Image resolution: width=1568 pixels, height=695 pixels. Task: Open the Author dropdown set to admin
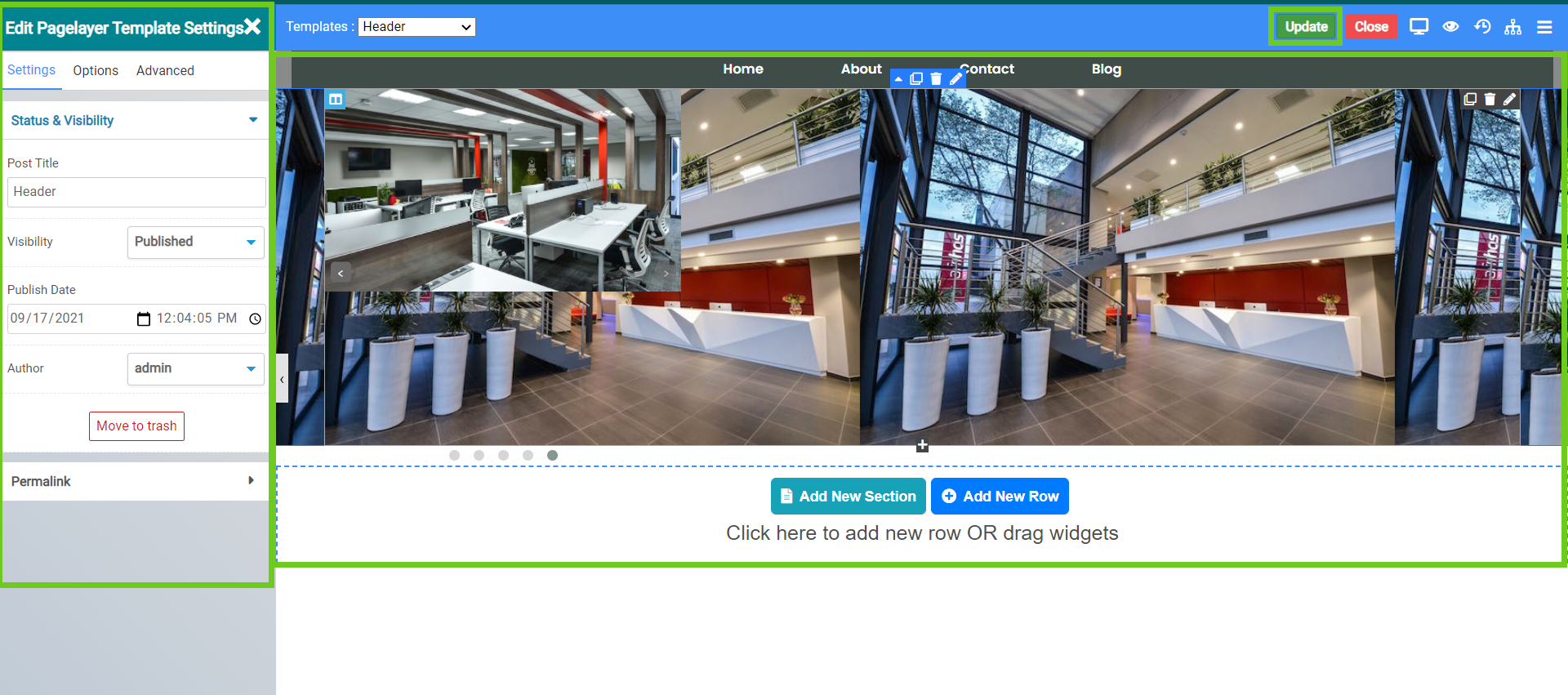[x=196, y=369]
